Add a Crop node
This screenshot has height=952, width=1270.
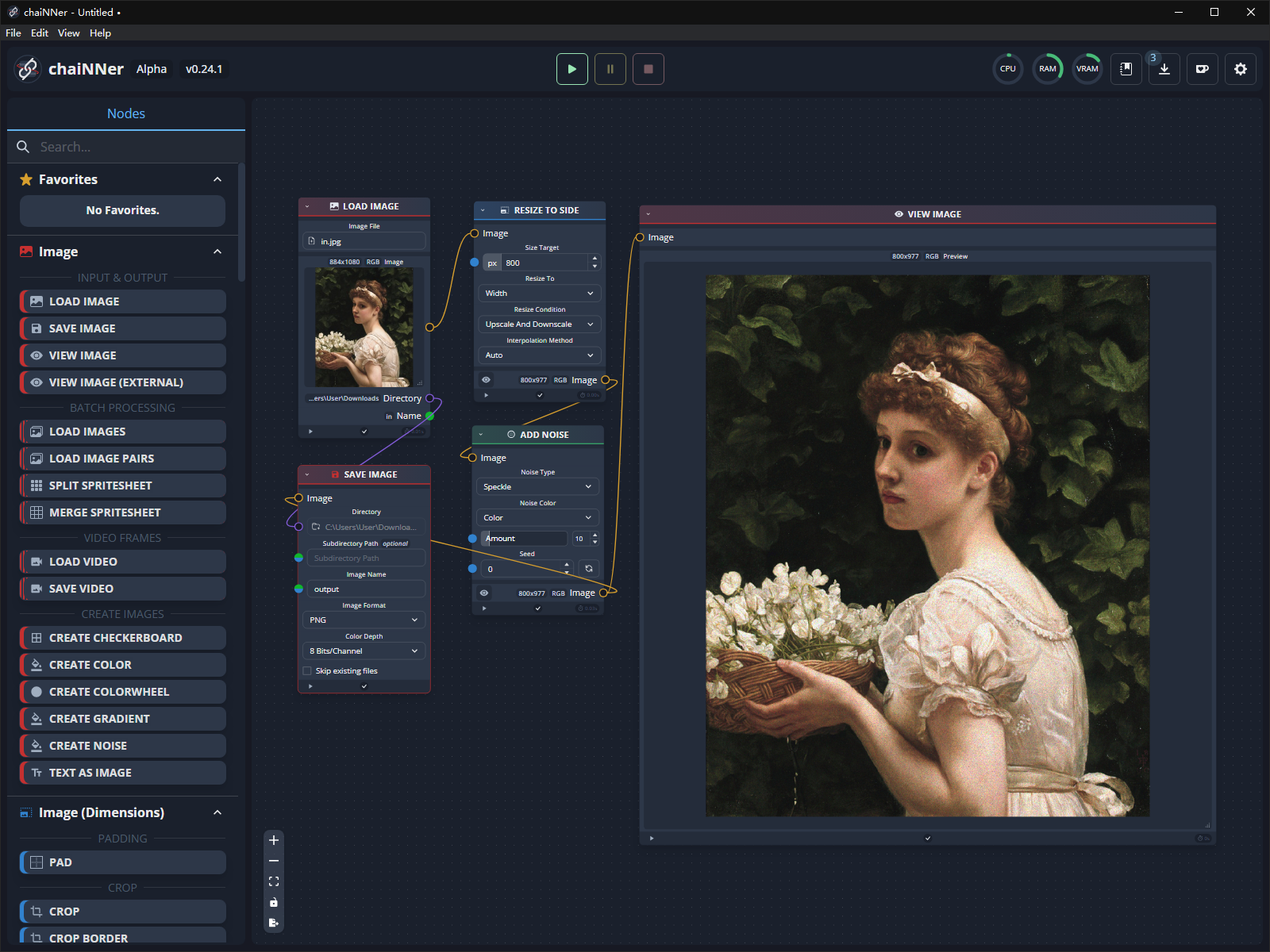[x=123, y=912]
